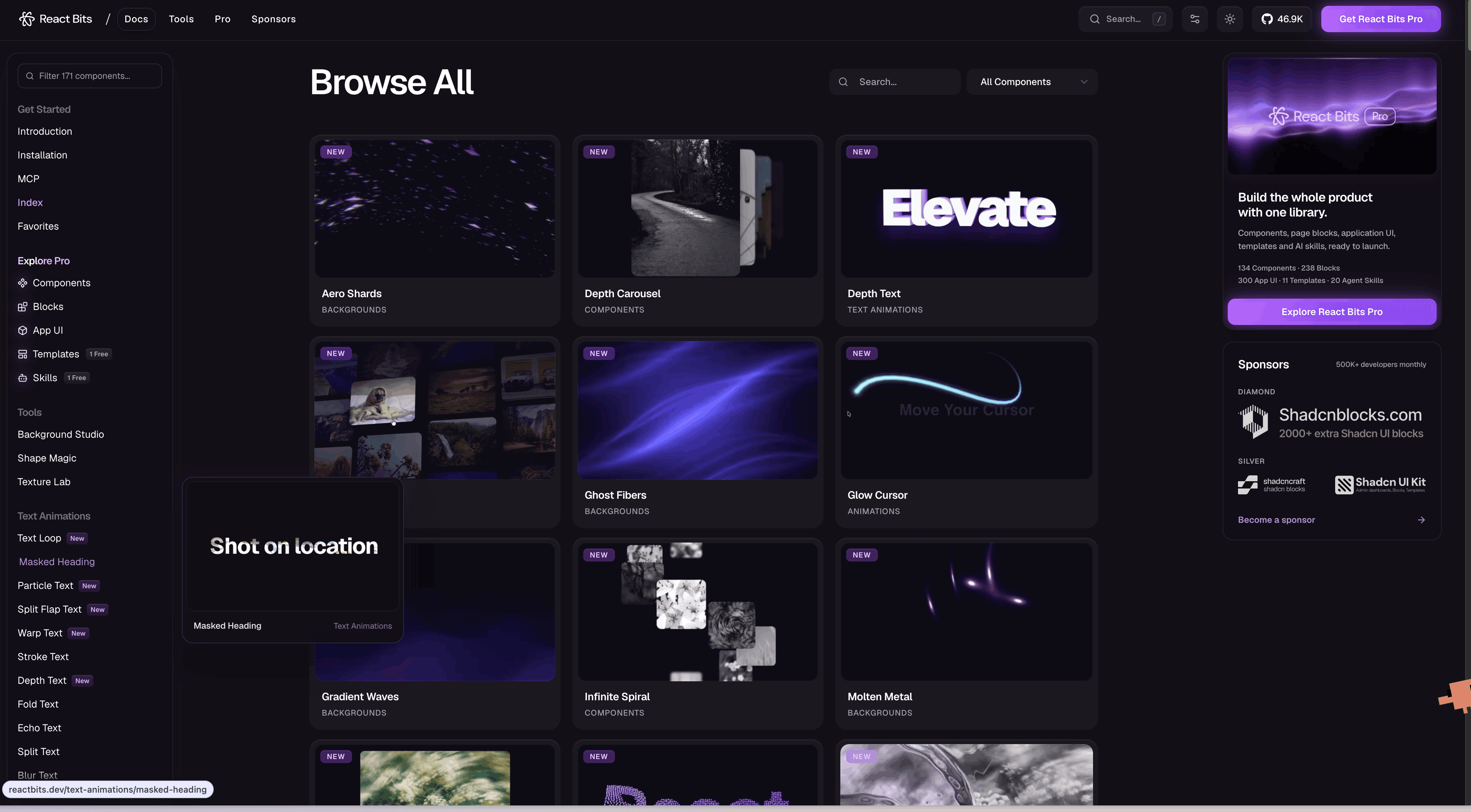Toggle the light/dark theme sun icon

[1230, 19]
